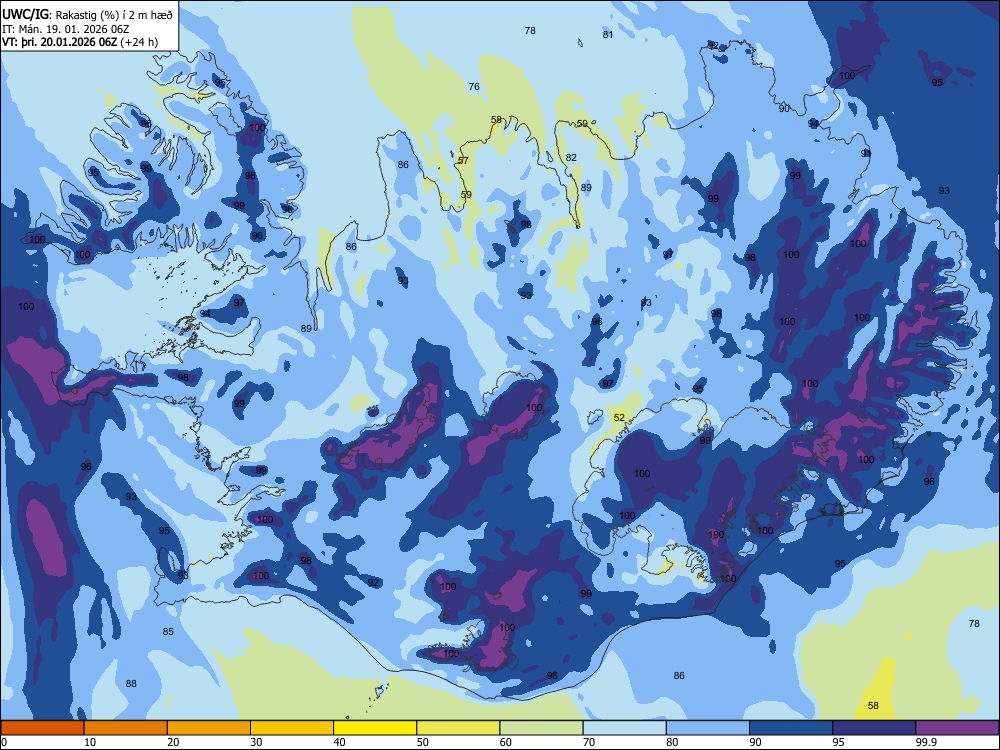Click the title 'UWC/IG: Rakastig (%) í 2 m hæð'
Viewport: 1000px width, 750px height.
(87, 15)
